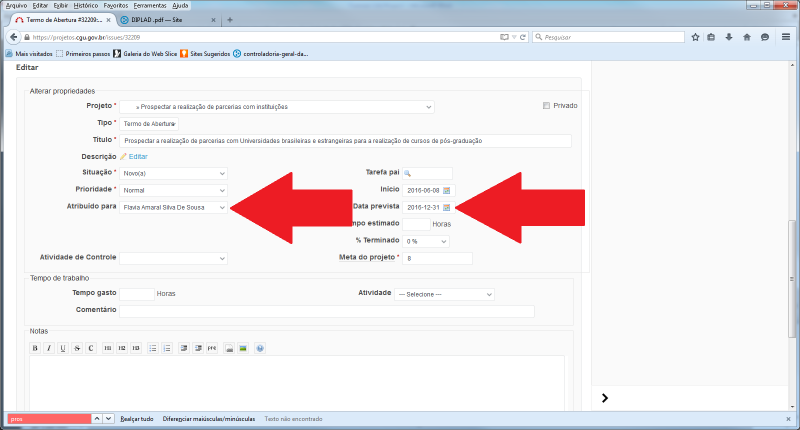Screen dimensions: 800x430
Task: Click the Bold button in Notas toolbar
Action: (x=35, y=348)
